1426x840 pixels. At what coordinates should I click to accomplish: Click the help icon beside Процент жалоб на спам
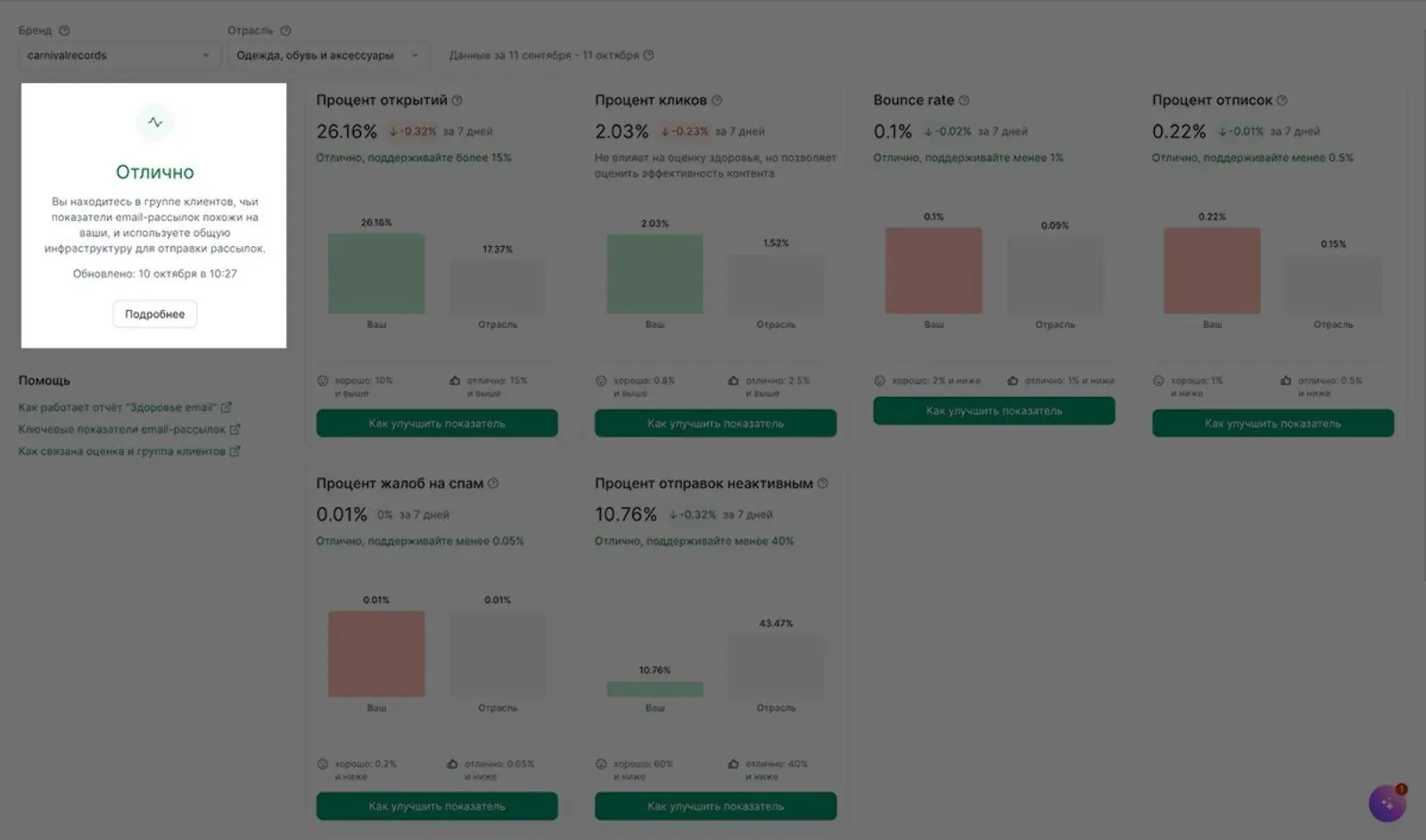(x=493, y=483)
